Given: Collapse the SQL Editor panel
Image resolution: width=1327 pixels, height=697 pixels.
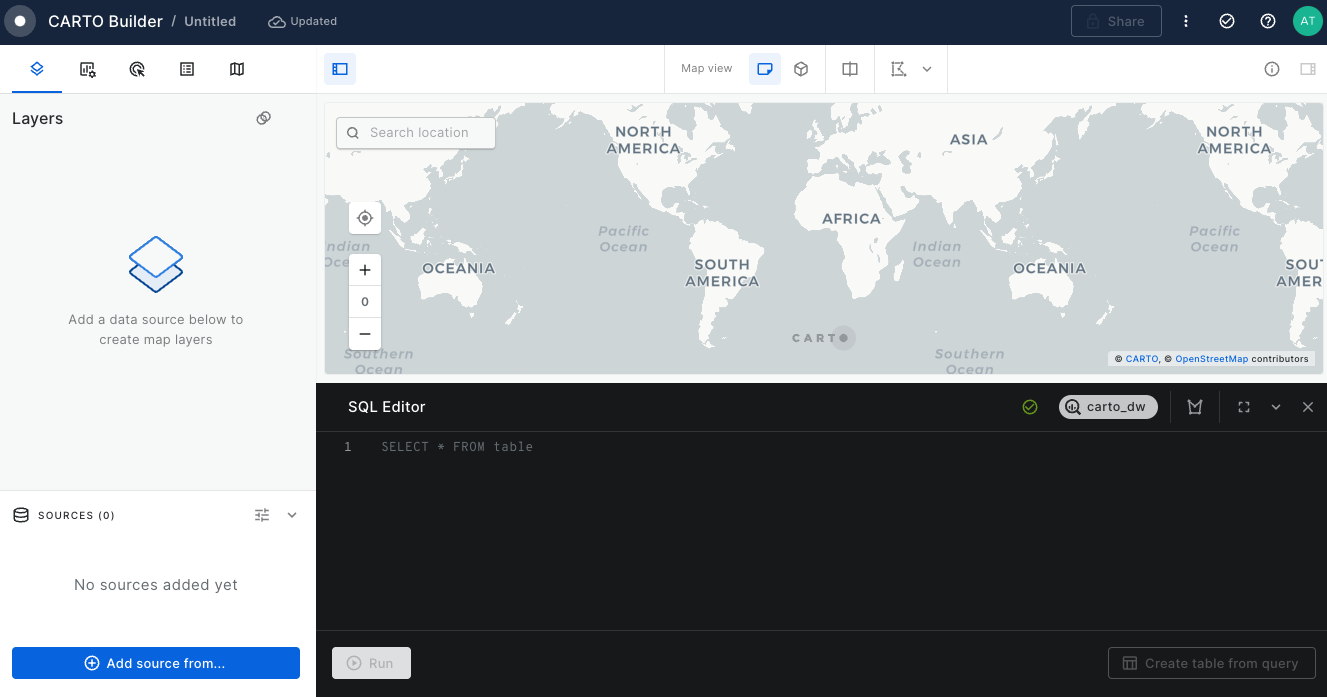Looking at the screenshot, I should [1276, 407].
